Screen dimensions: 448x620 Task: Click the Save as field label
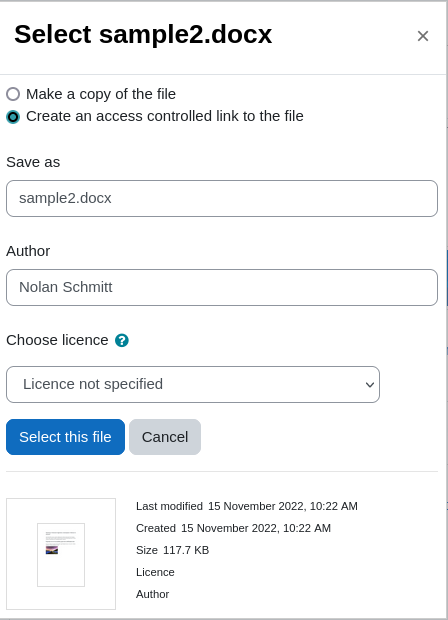[x=33, y=162]
